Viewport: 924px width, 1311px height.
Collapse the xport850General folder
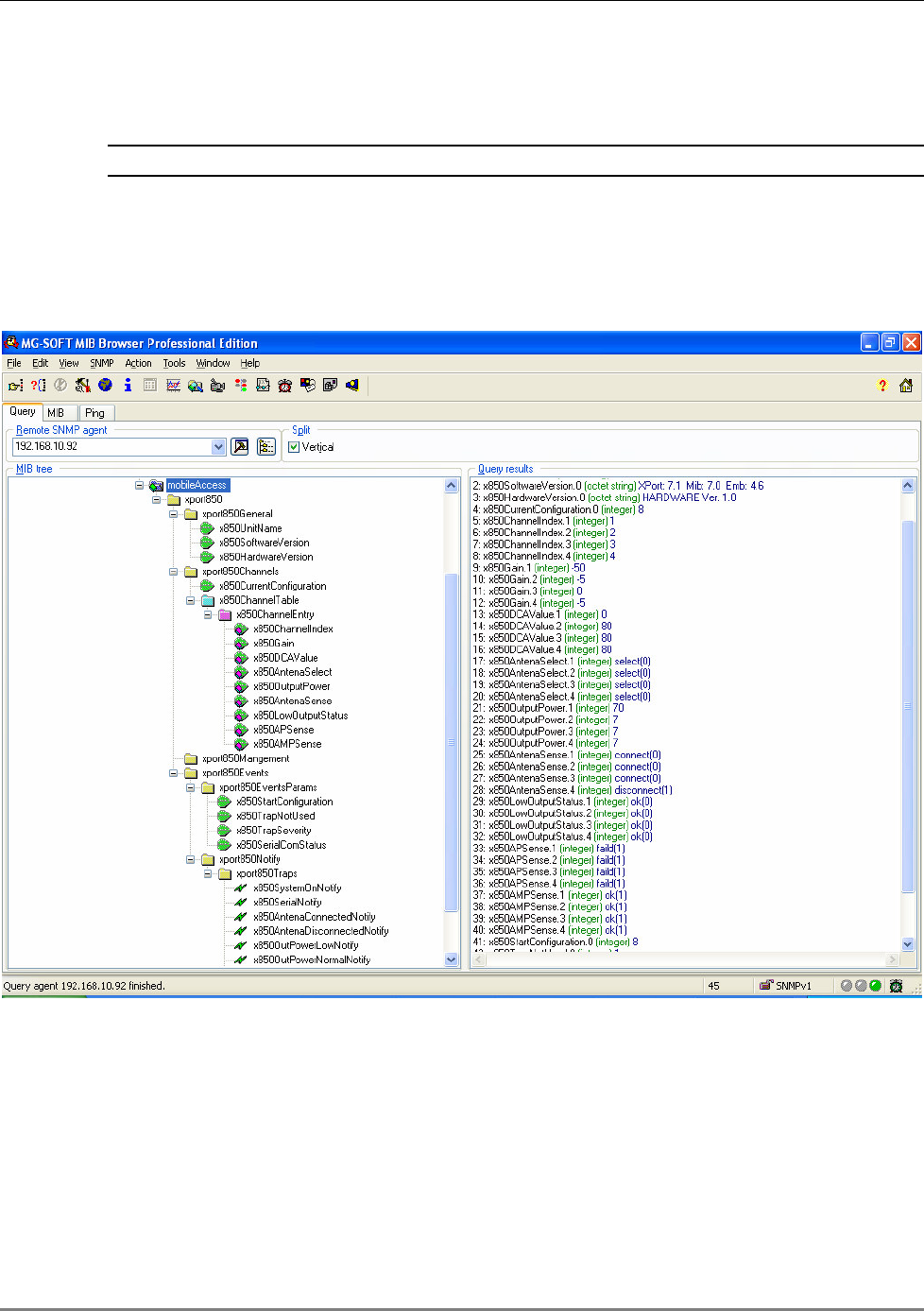(x=174, y=514)
